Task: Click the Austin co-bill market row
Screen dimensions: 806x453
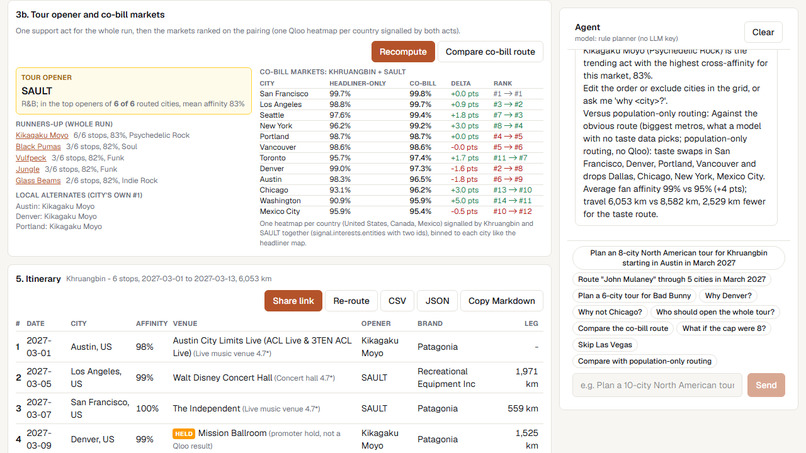Action: 401,179
